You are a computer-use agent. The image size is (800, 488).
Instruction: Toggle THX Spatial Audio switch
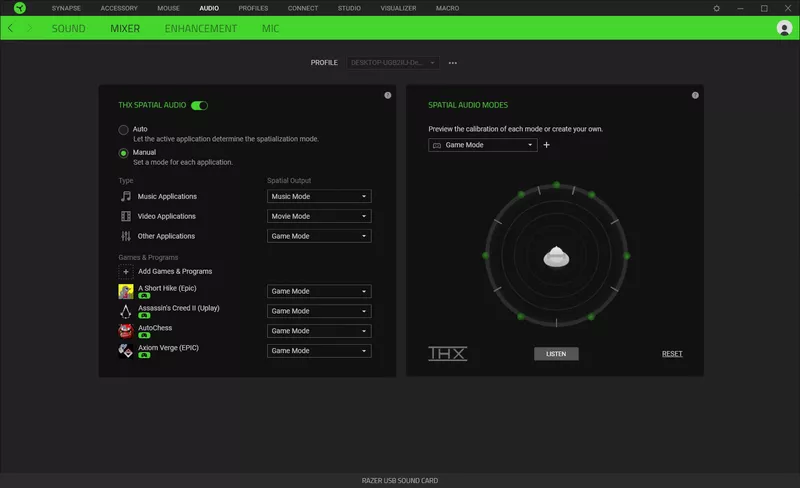click(199, 105)
